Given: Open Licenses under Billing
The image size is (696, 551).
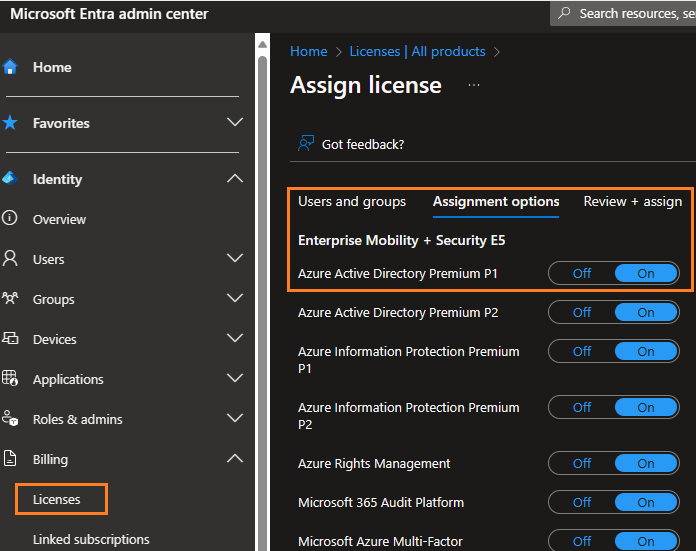Looking at the screenshot, I should coord(56,499).
